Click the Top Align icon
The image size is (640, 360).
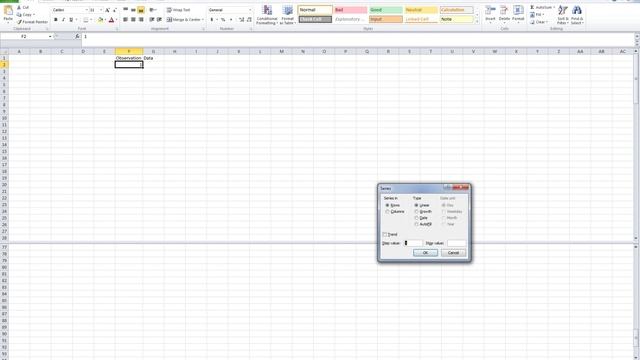coord(126,10)
